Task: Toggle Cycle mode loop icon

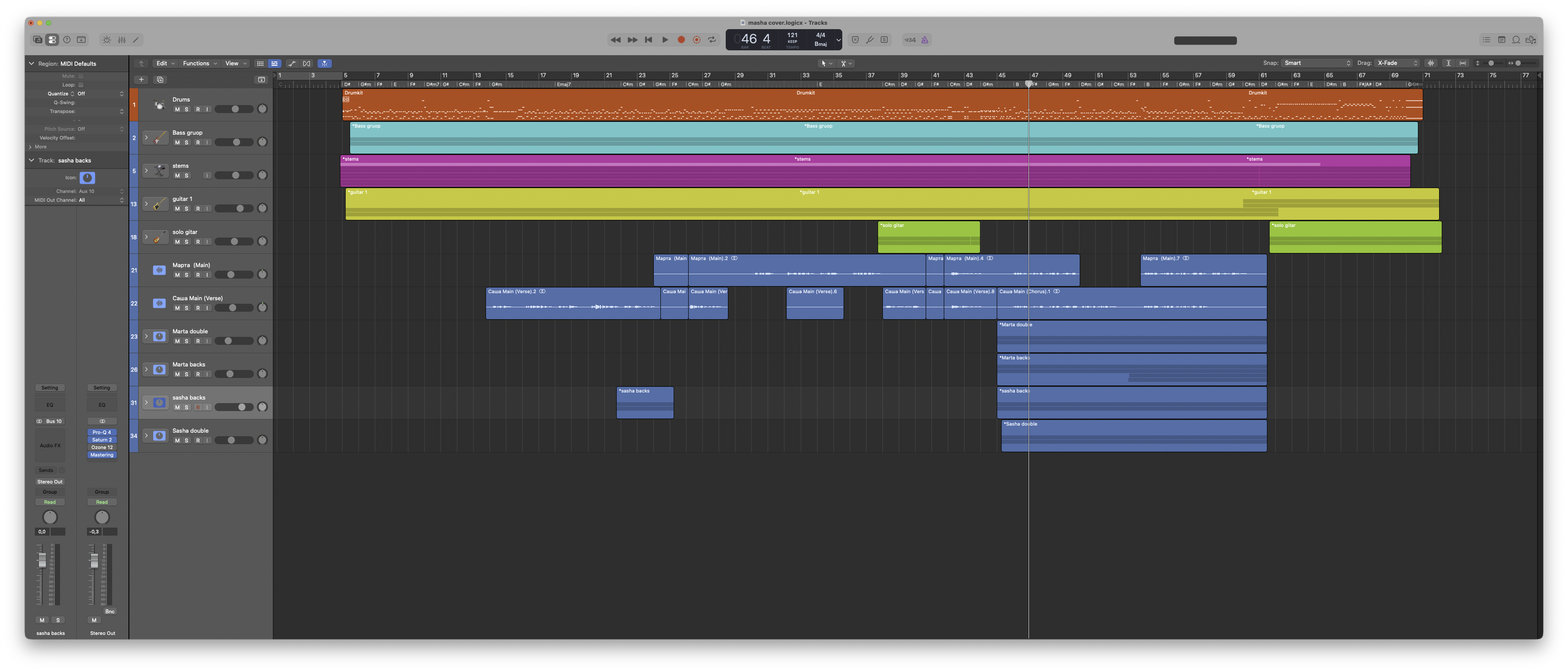Action: pyautogui.click(x=712, y=40)
